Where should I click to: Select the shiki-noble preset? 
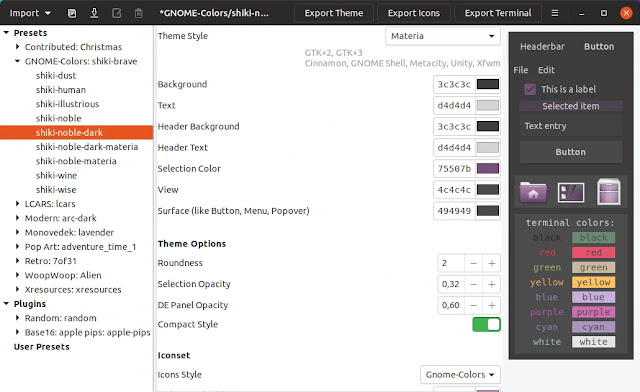[x=58, y=118]
